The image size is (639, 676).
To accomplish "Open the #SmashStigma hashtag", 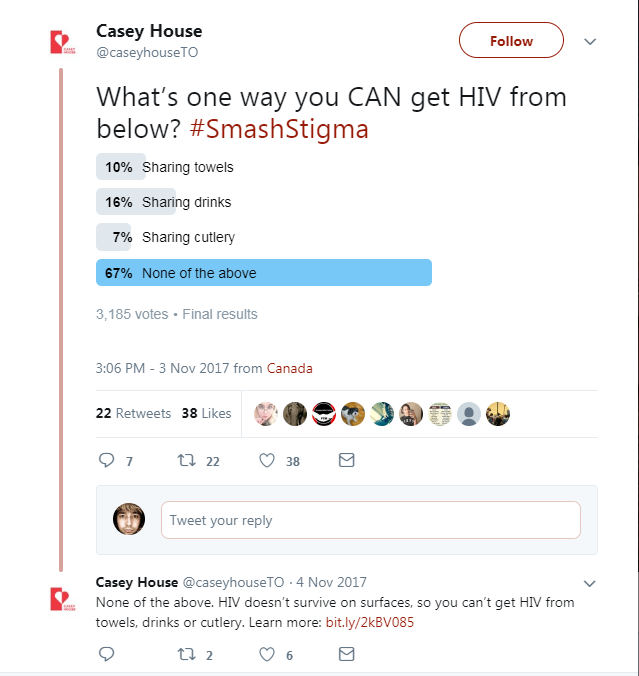I will 279,129.
